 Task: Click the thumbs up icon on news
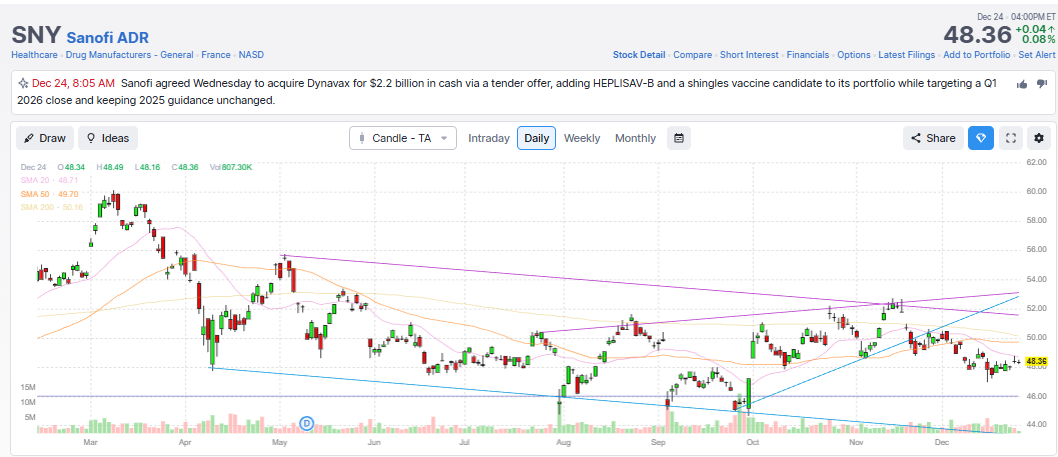[x=1022, y=84]
